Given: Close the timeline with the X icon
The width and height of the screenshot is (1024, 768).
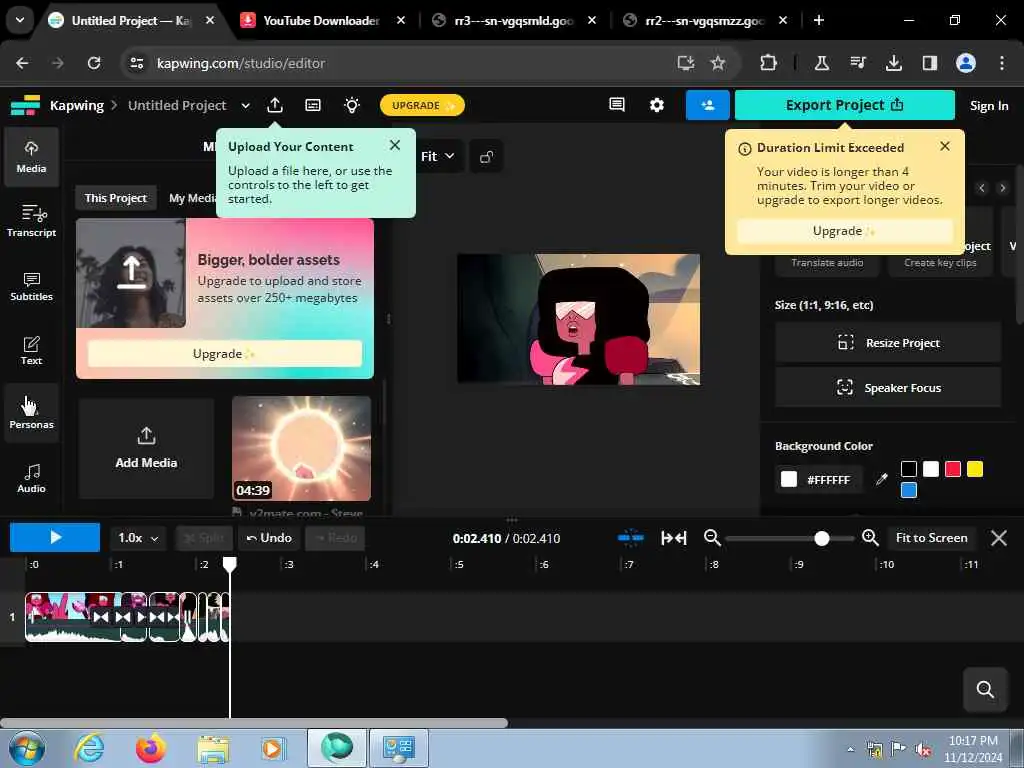Looking at the screenshot, I should point(998,537).
